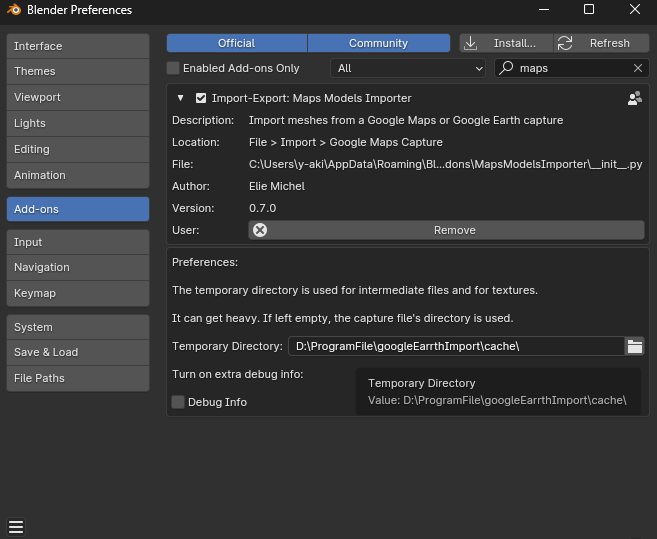Open the 'All' category dropdown
Screen dimensions: 657x539
coord(408,68)
